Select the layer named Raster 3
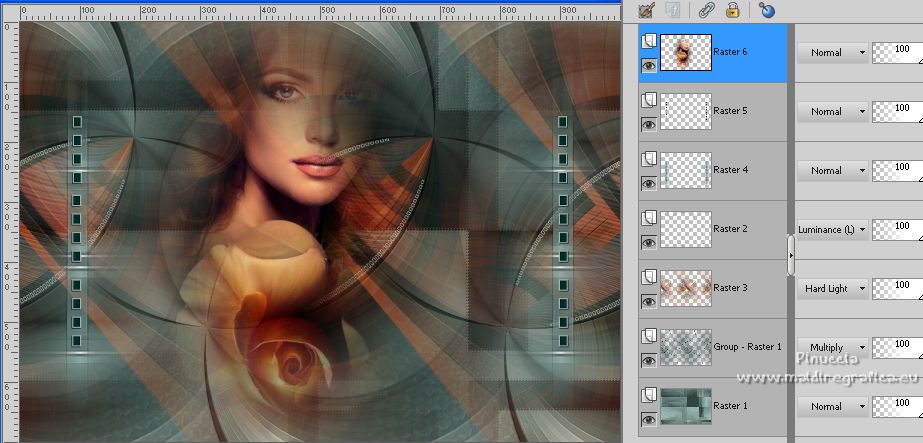Image resolution: width=923 pixels, height=443 pixels. coord(730,288)
